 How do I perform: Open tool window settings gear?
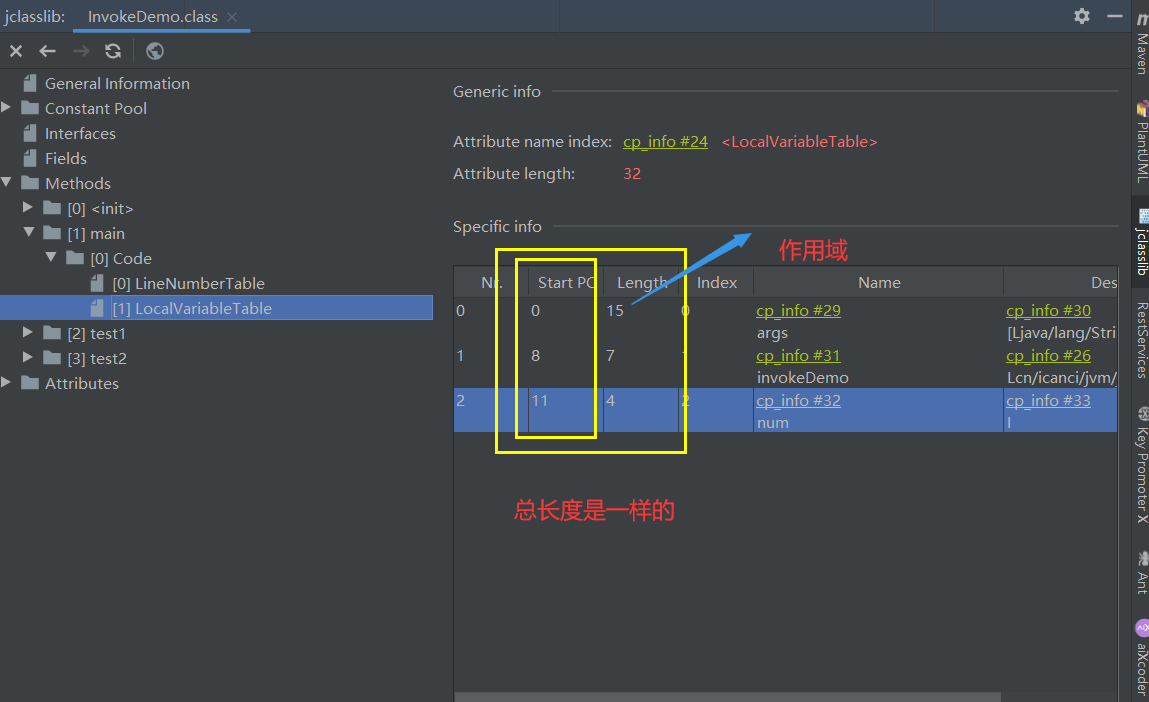point(1082,16)
